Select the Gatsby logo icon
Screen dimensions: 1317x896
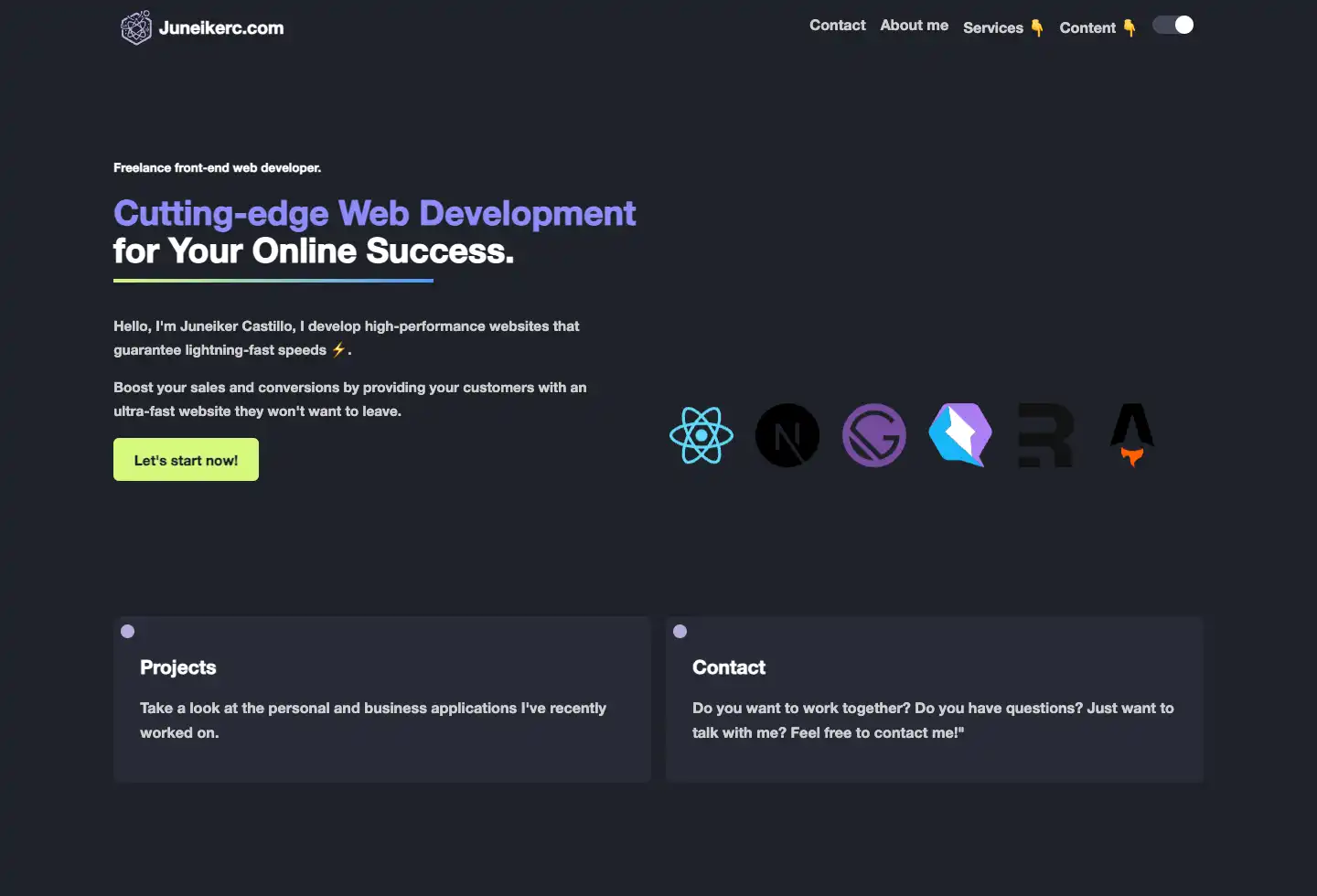click(873, 435)
